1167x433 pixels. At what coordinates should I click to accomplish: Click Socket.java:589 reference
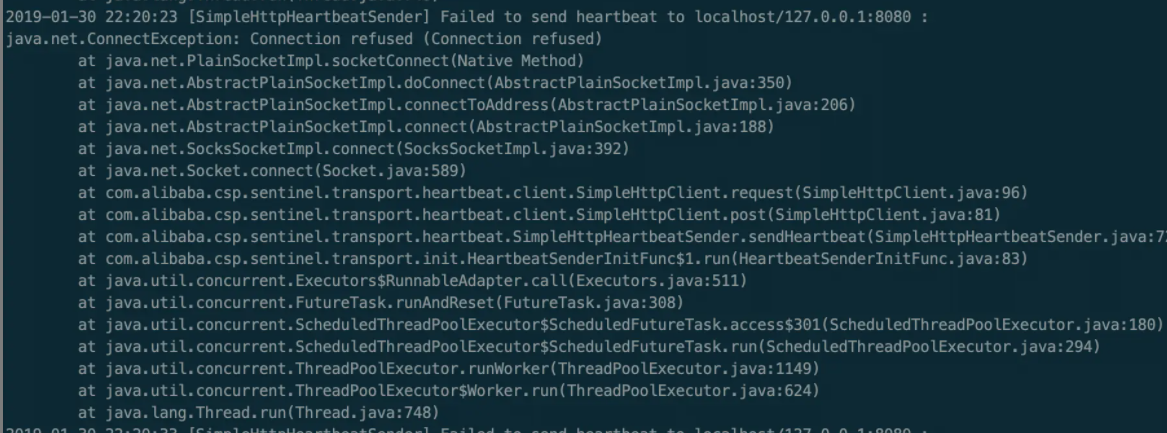390,171
